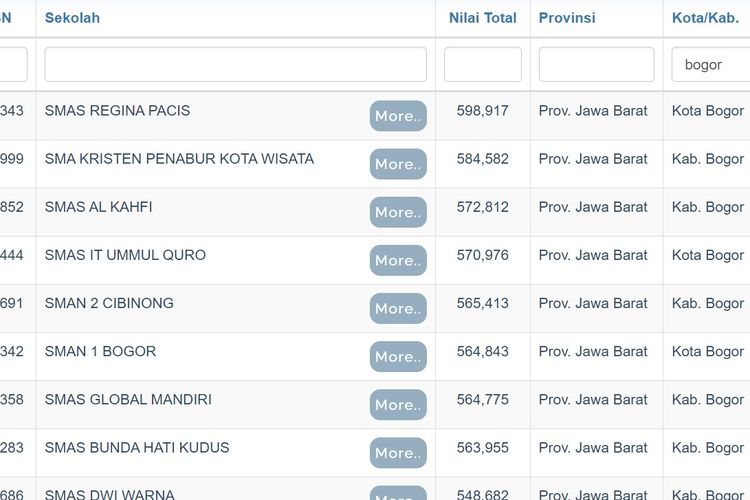The width and height of the screenshot is (750, 500).
Task: Click SMAN 1 BOGOR row name
Action: [100, 351]
